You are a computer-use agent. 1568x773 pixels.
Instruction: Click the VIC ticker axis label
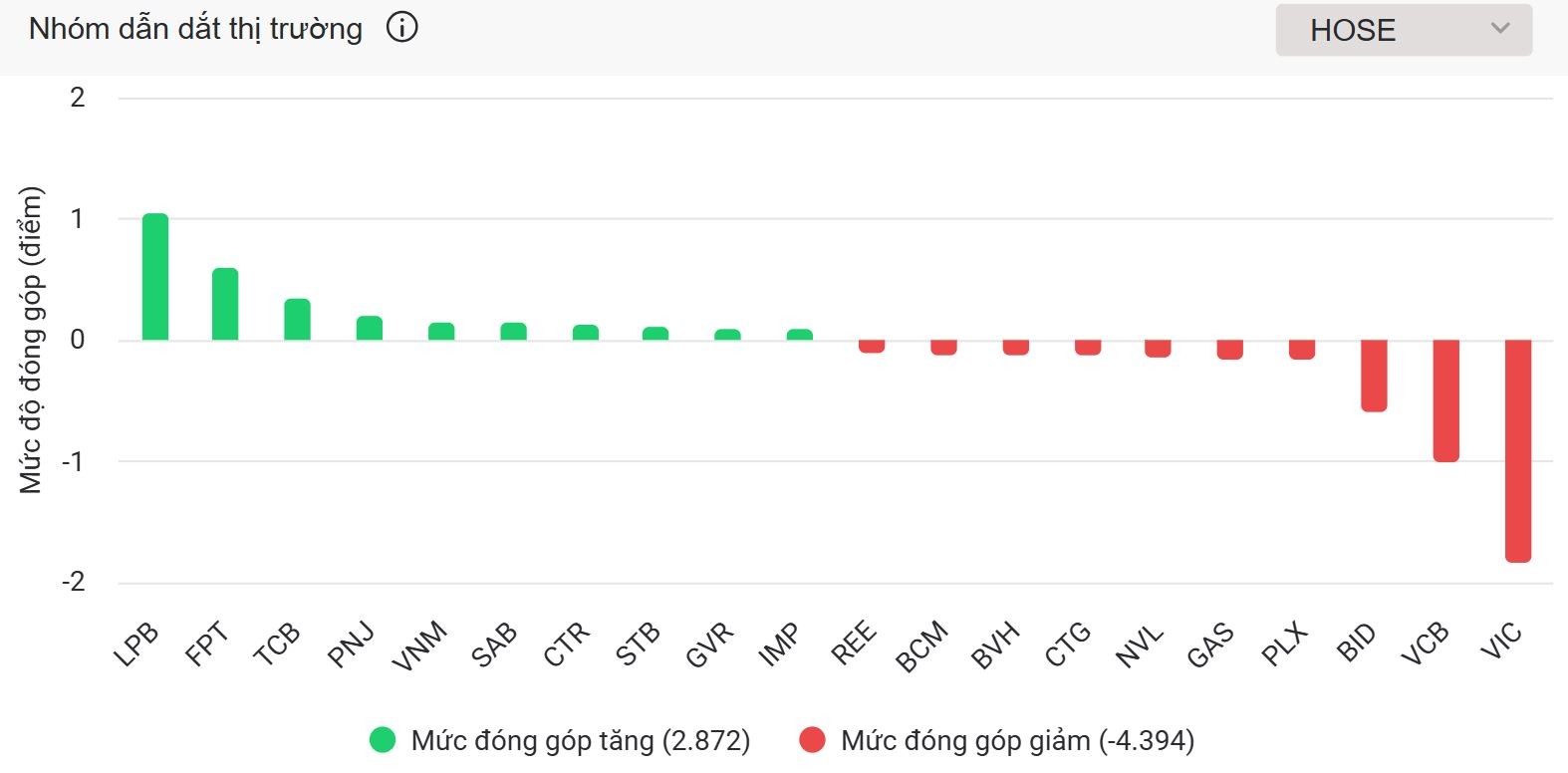click(1501, 642)
